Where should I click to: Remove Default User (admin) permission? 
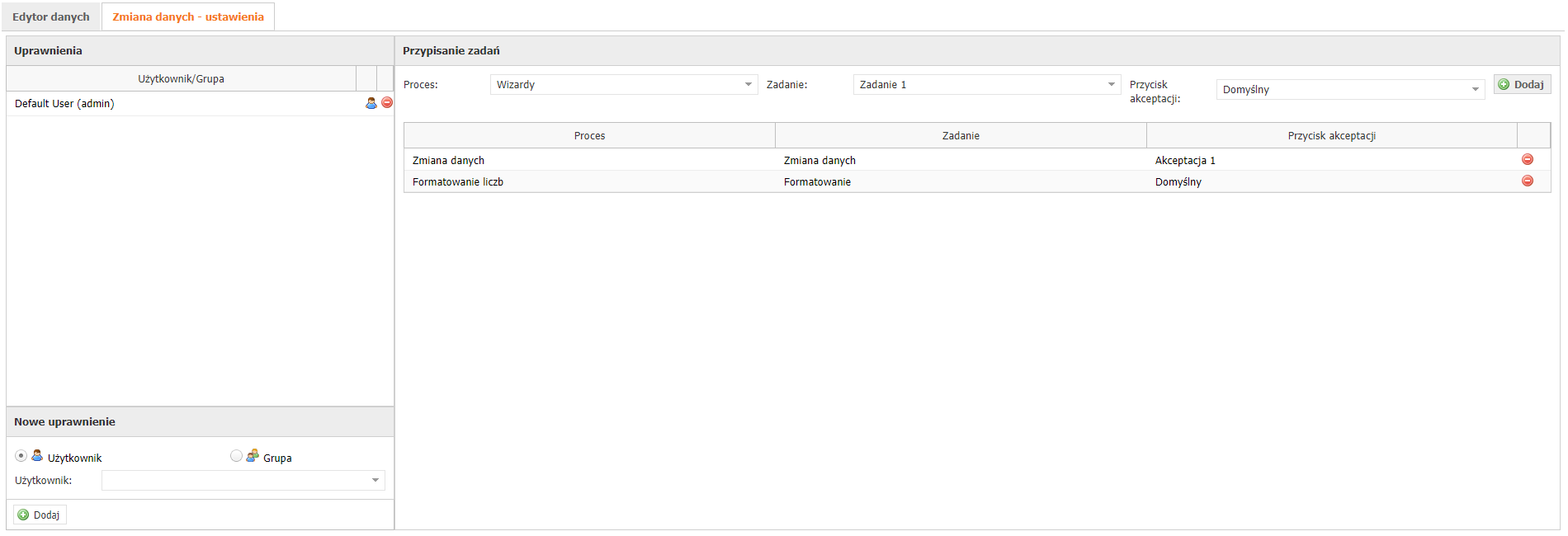point(387,103)
